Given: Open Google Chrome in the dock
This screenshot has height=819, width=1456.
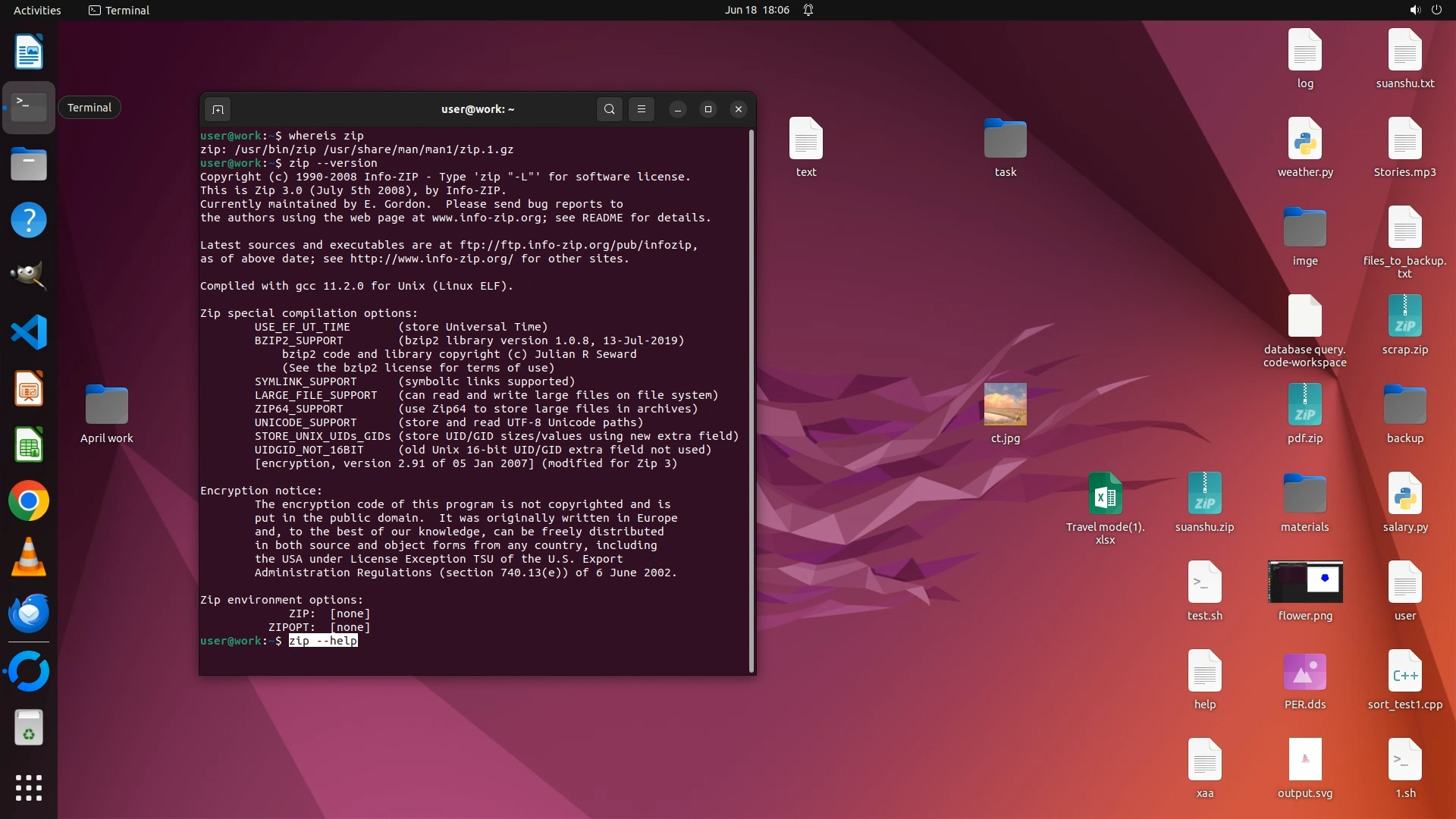Looking at the screenshot, I should (29, 501).
